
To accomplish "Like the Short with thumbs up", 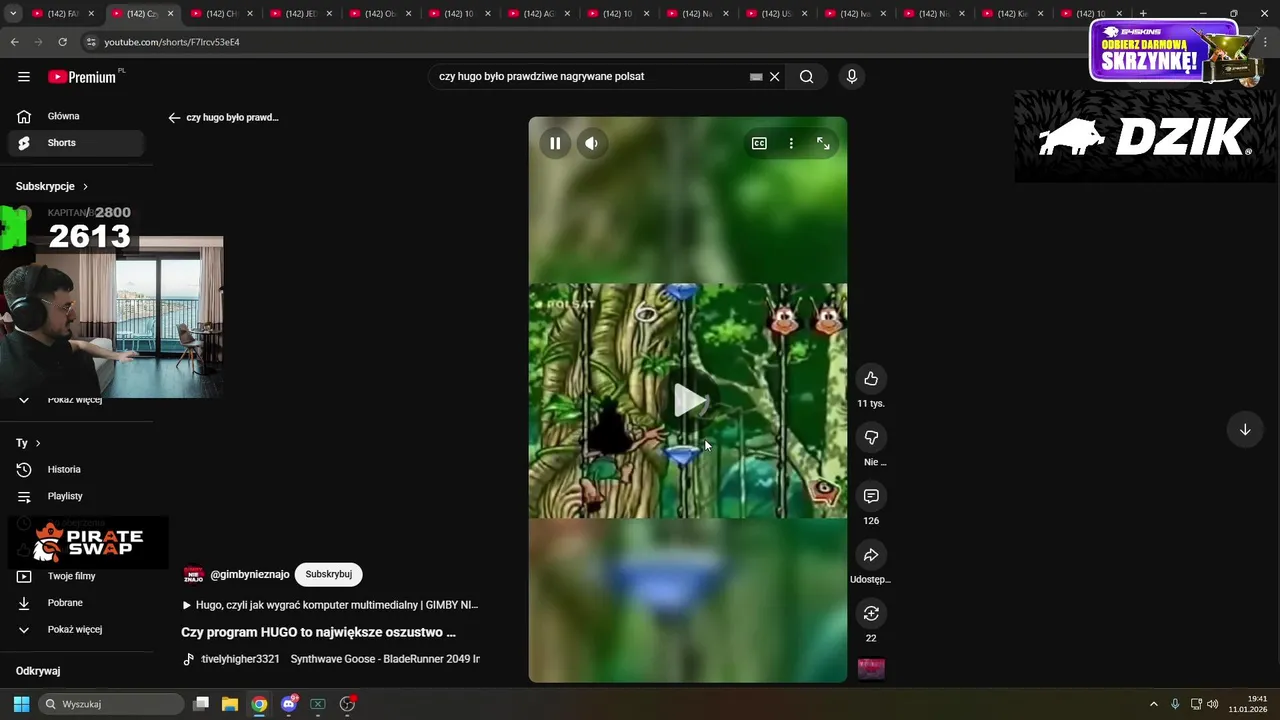I will [871, 378].
